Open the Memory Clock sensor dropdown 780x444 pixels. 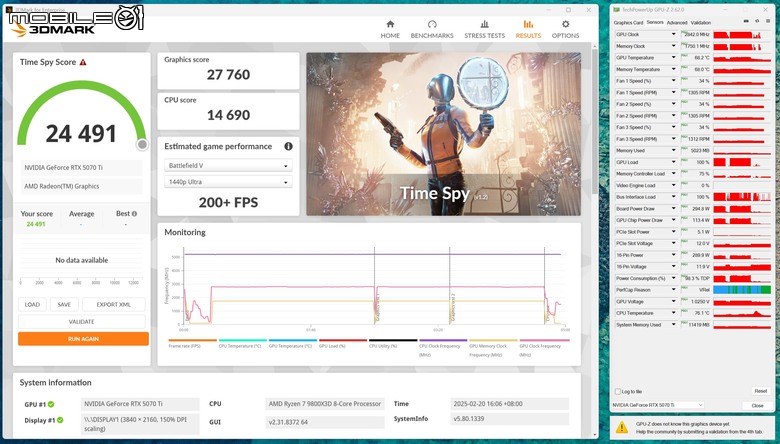point(674,46)
